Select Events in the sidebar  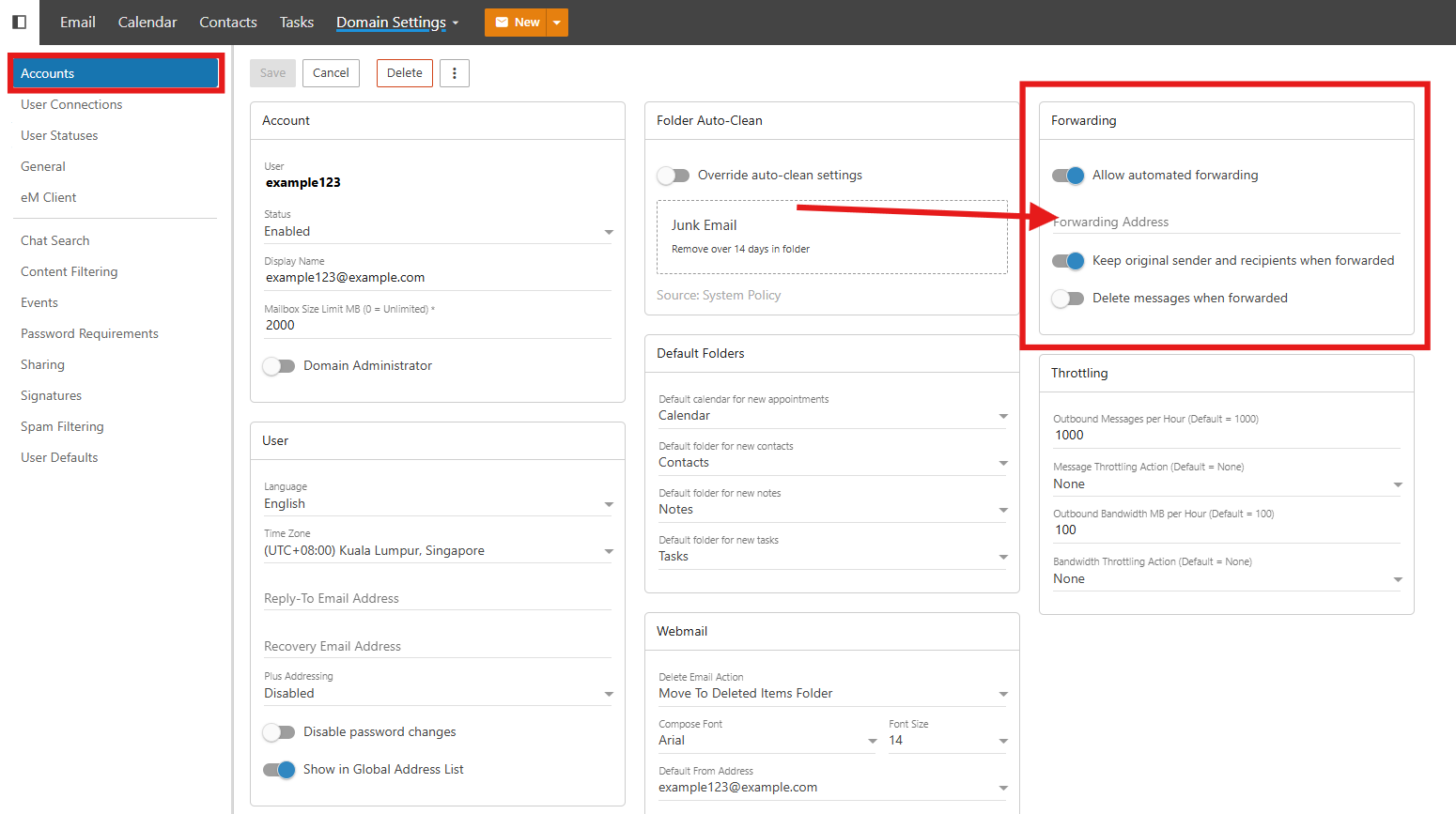point(39,303)
